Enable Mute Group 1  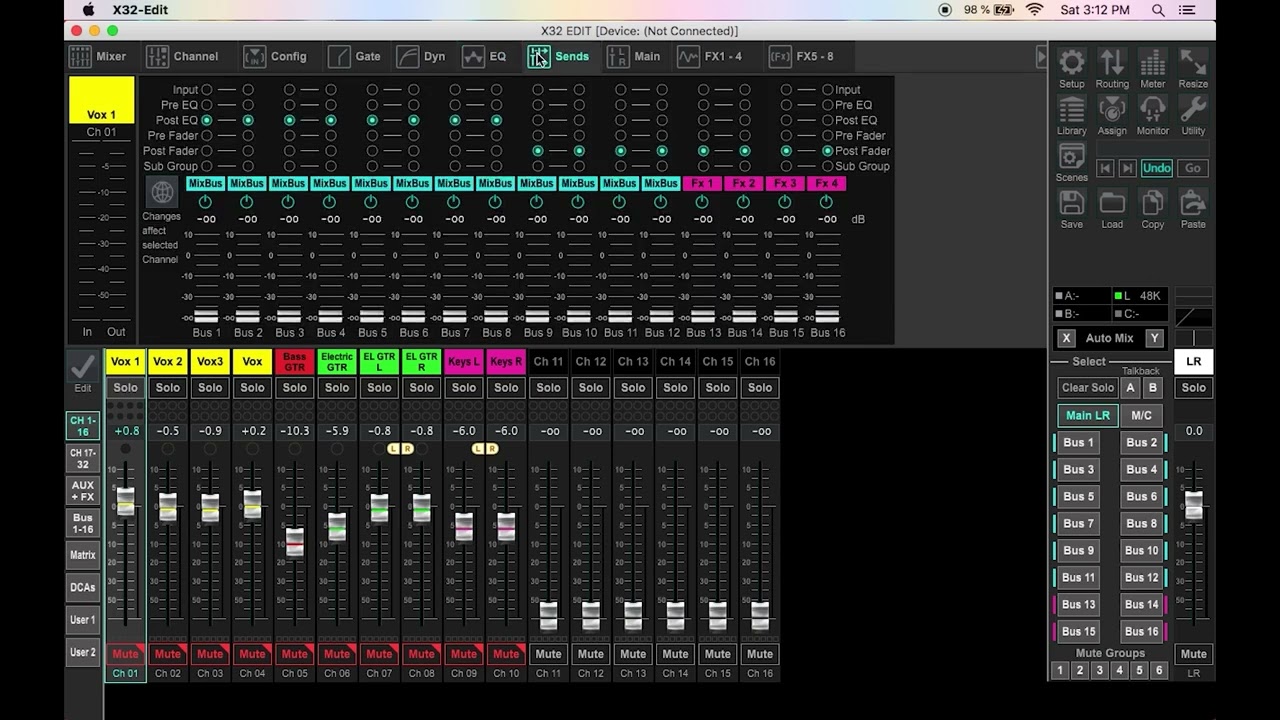(1060, 671)
